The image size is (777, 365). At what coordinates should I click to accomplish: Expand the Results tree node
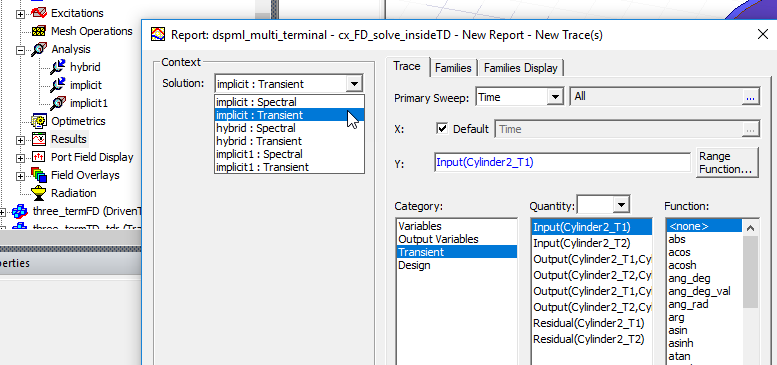click(20, 140)
